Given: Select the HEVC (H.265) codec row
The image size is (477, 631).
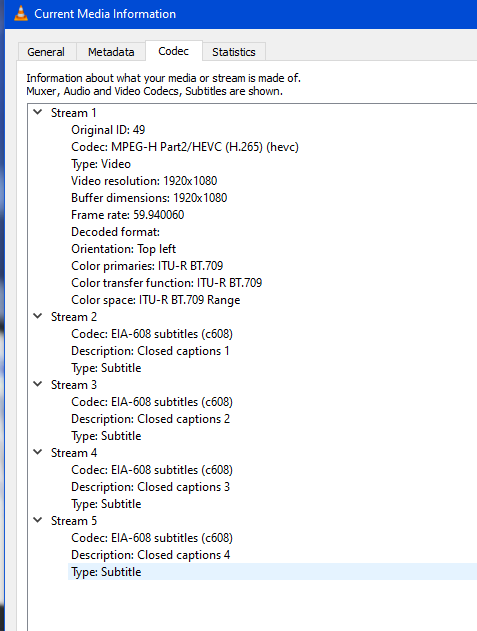Looking at the screenshot, I should click(x=185, y=147).
